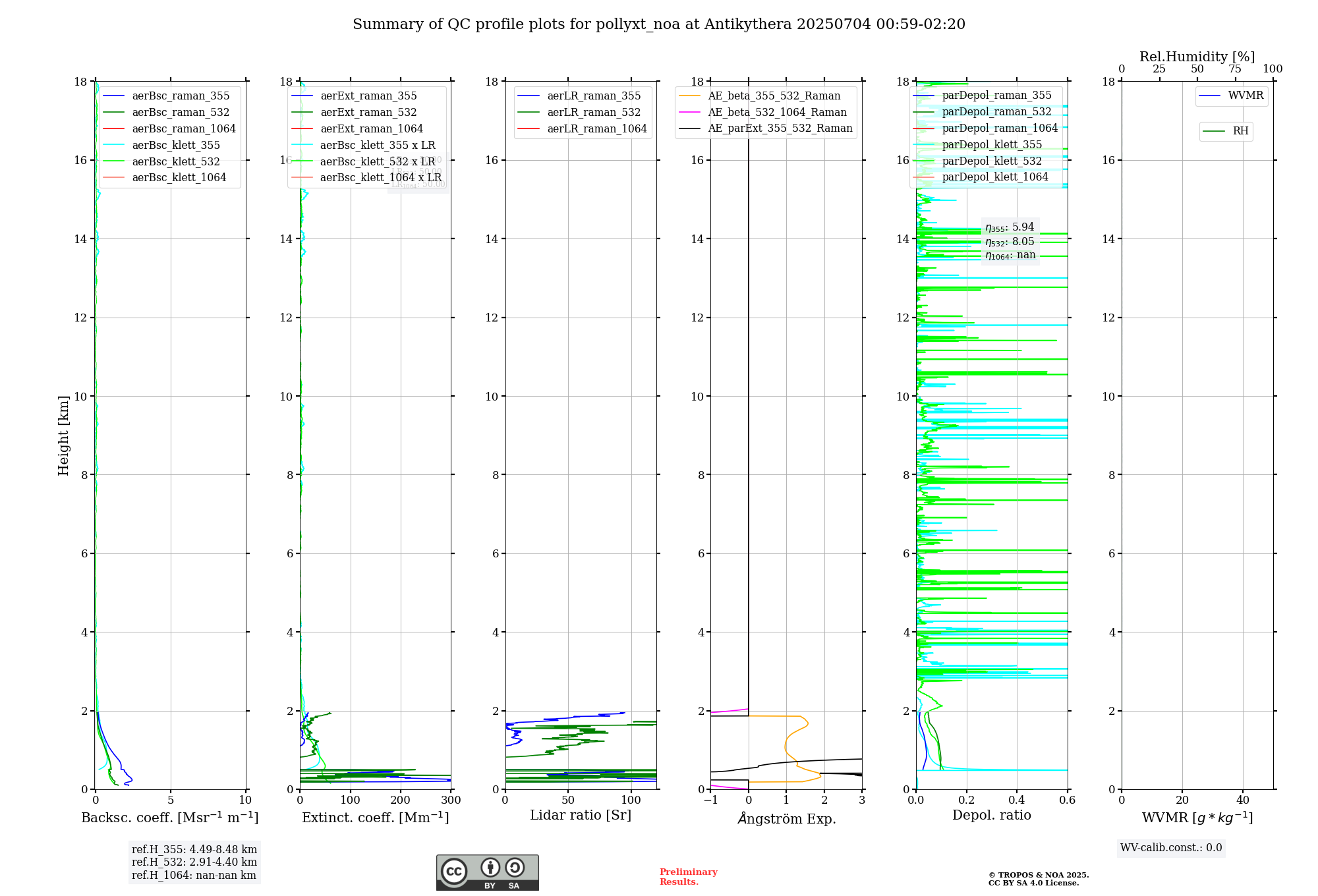Click the WVMR legend entry
Viewport: 1318px width, 896px height.
click(1232, 96)
